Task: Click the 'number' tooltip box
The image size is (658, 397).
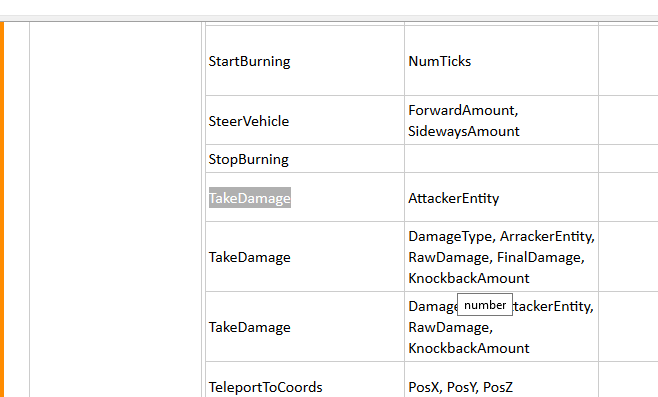Action: [485, 305]
